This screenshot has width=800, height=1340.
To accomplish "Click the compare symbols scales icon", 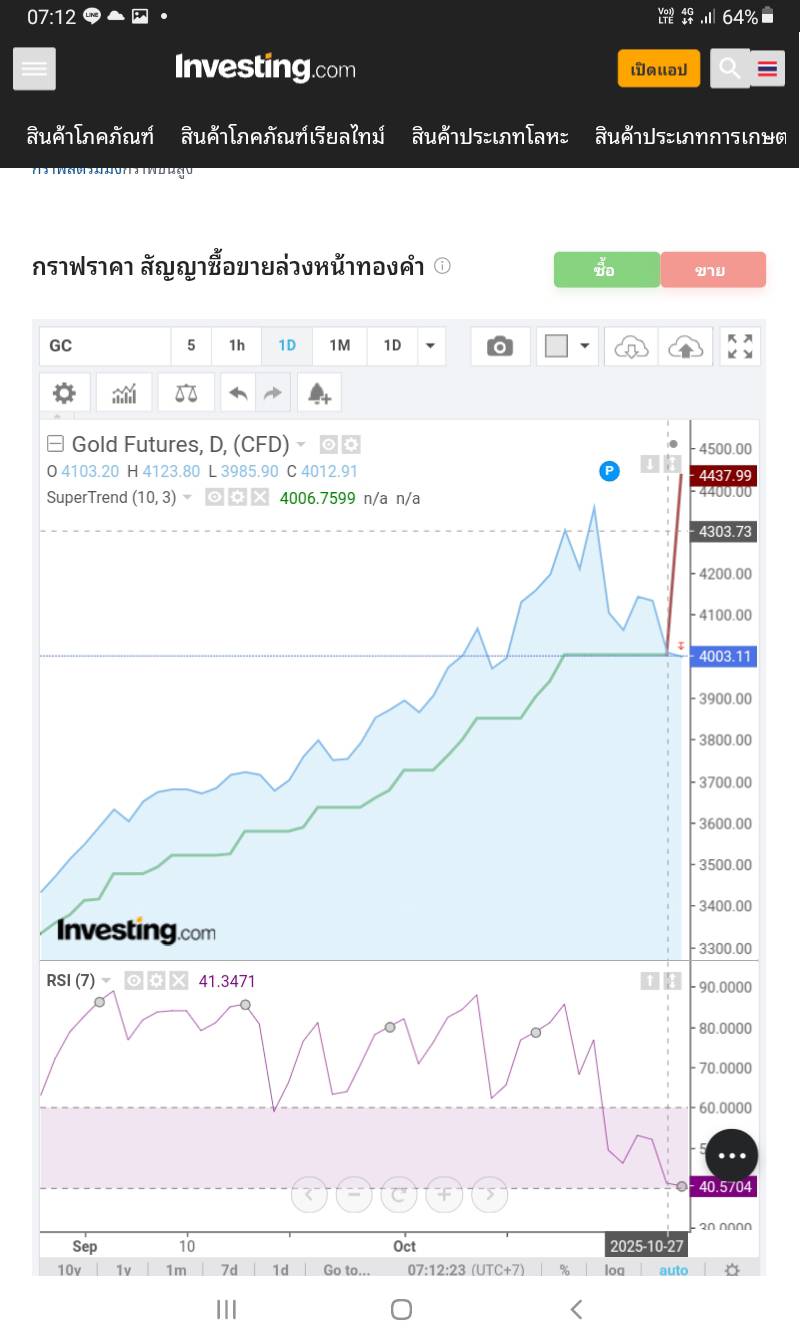I will (x=186, y=393).
